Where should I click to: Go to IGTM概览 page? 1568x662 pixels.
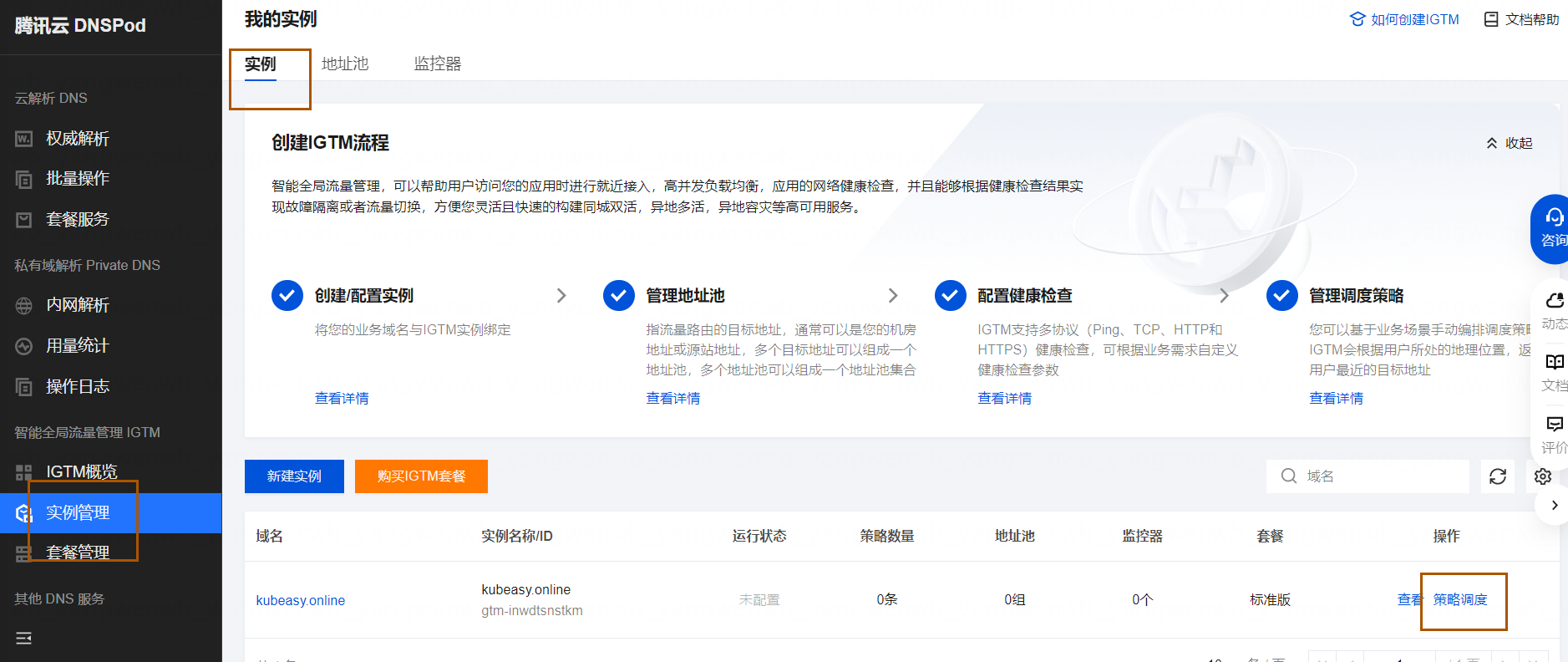(x=81, y=472)
